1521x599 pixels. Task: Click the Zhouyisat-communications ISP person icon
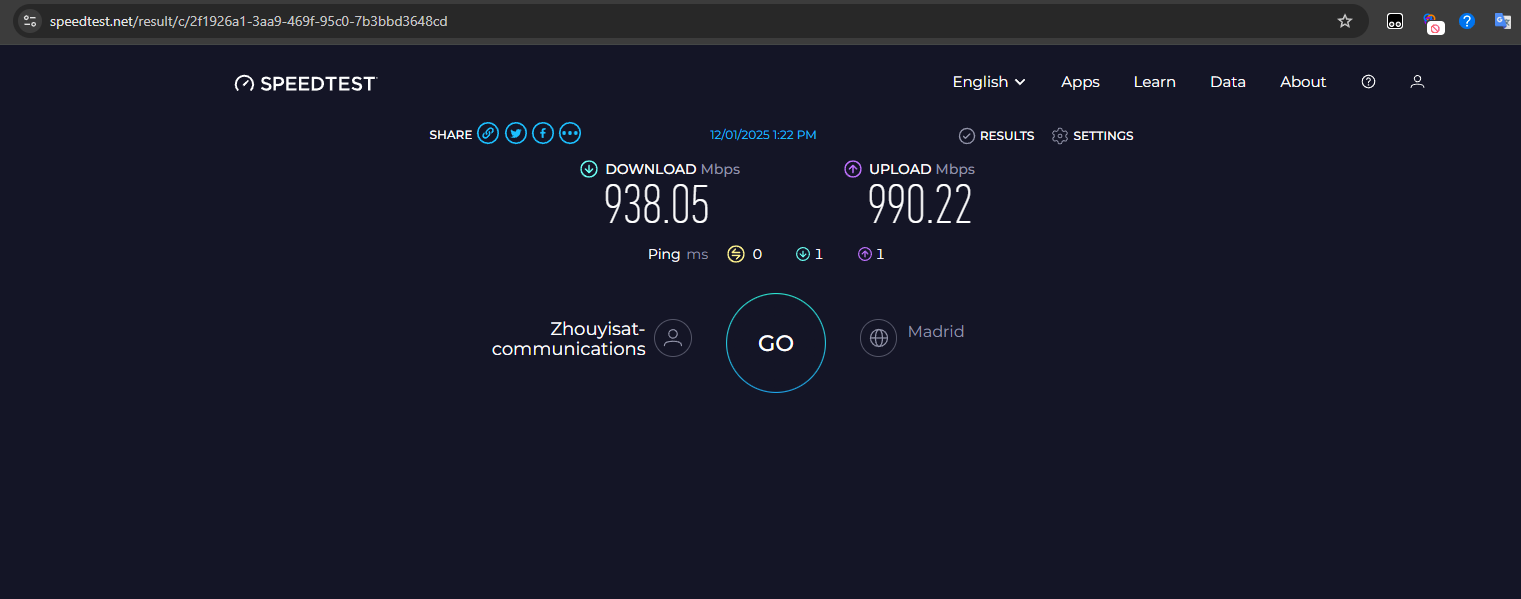[672, 338]
